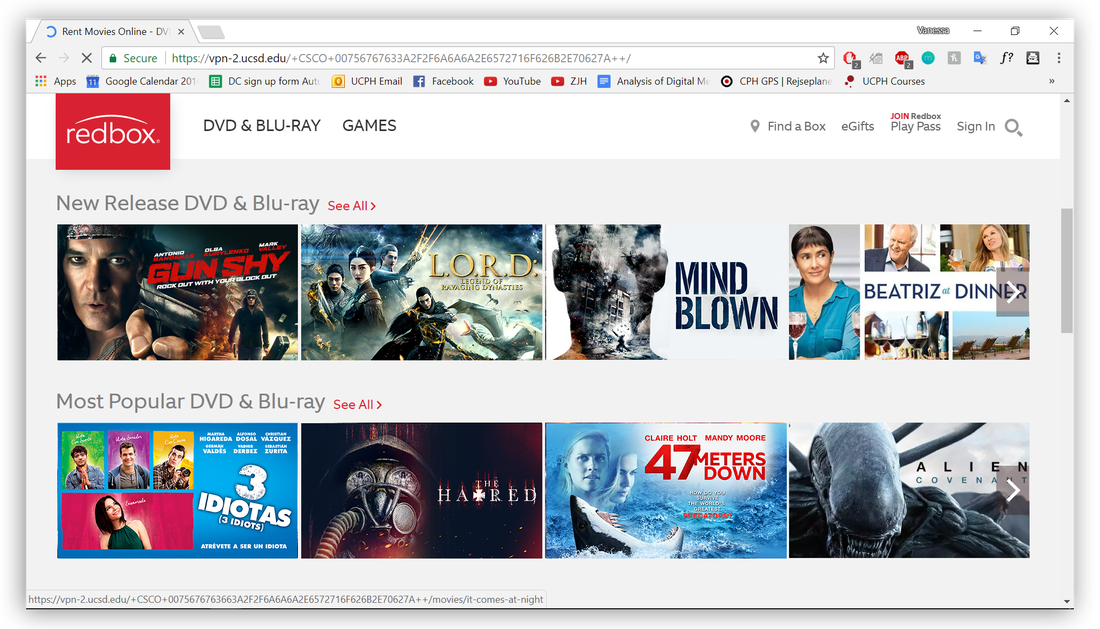Open the CPH GPS Rejseplanen bookmark
Image resolution: width=1100 pixels, height=629 pixels.
(x=777, y=81)
